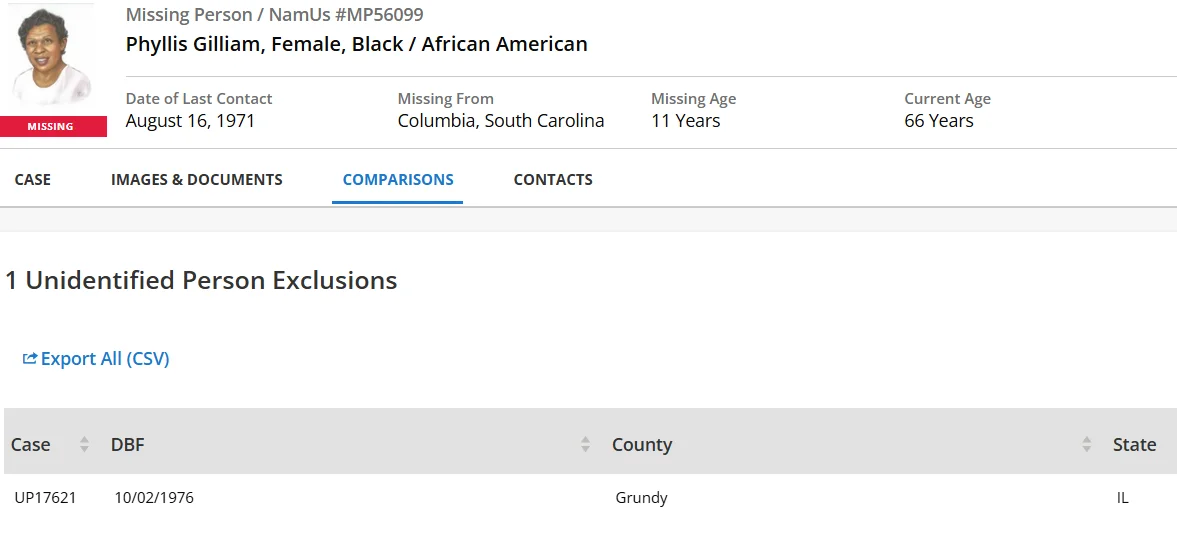Click the IL state cell
Screen dimensions: 1177x549
[x=1123, y=498]
